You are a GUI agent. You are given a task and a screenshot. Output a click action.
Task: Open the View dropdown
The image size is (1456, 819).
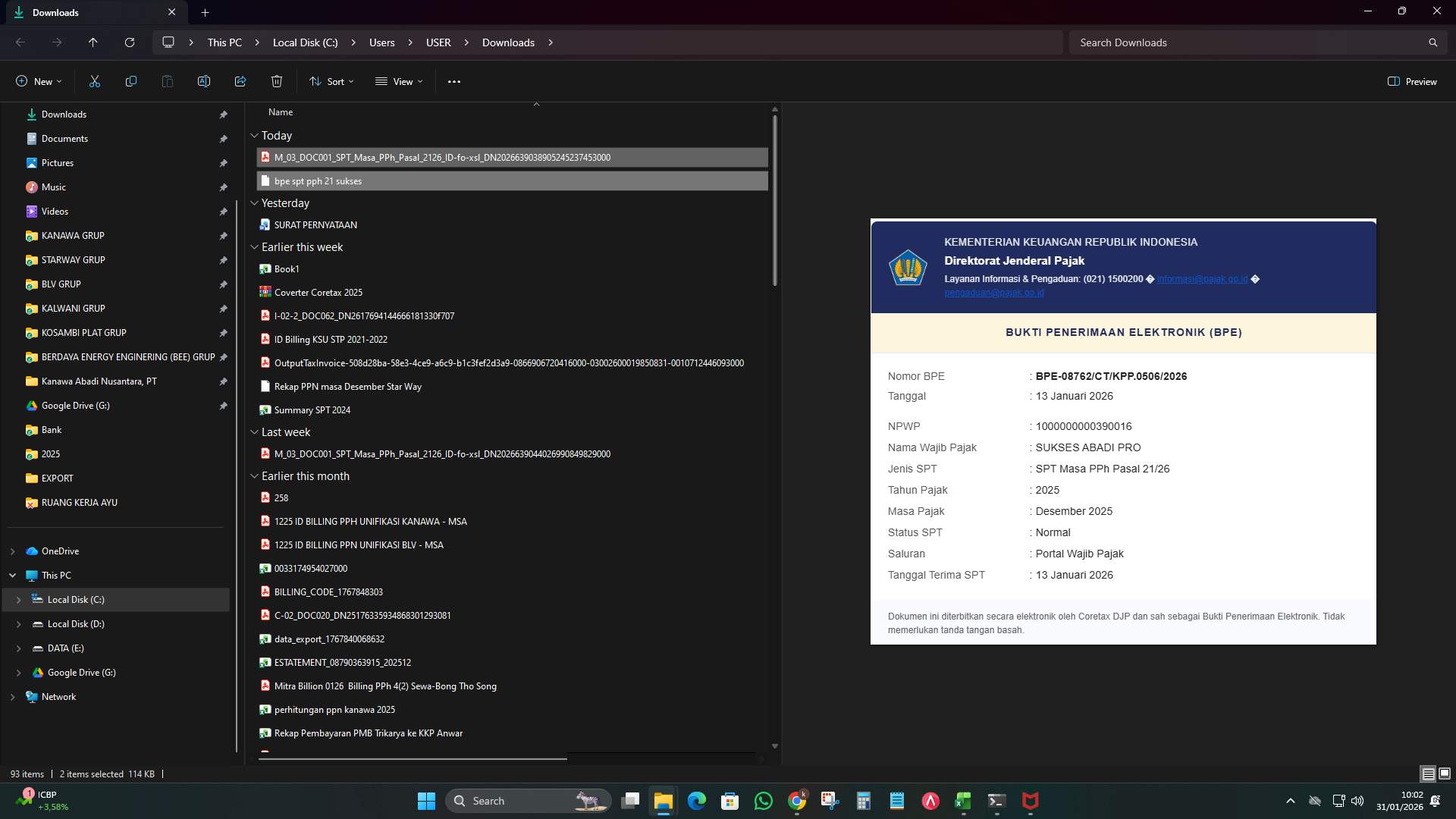coord(399,81)
